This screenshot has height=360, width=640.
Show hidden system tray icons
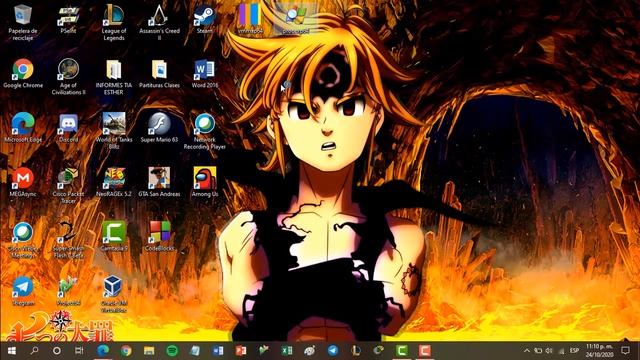point(527,351)
